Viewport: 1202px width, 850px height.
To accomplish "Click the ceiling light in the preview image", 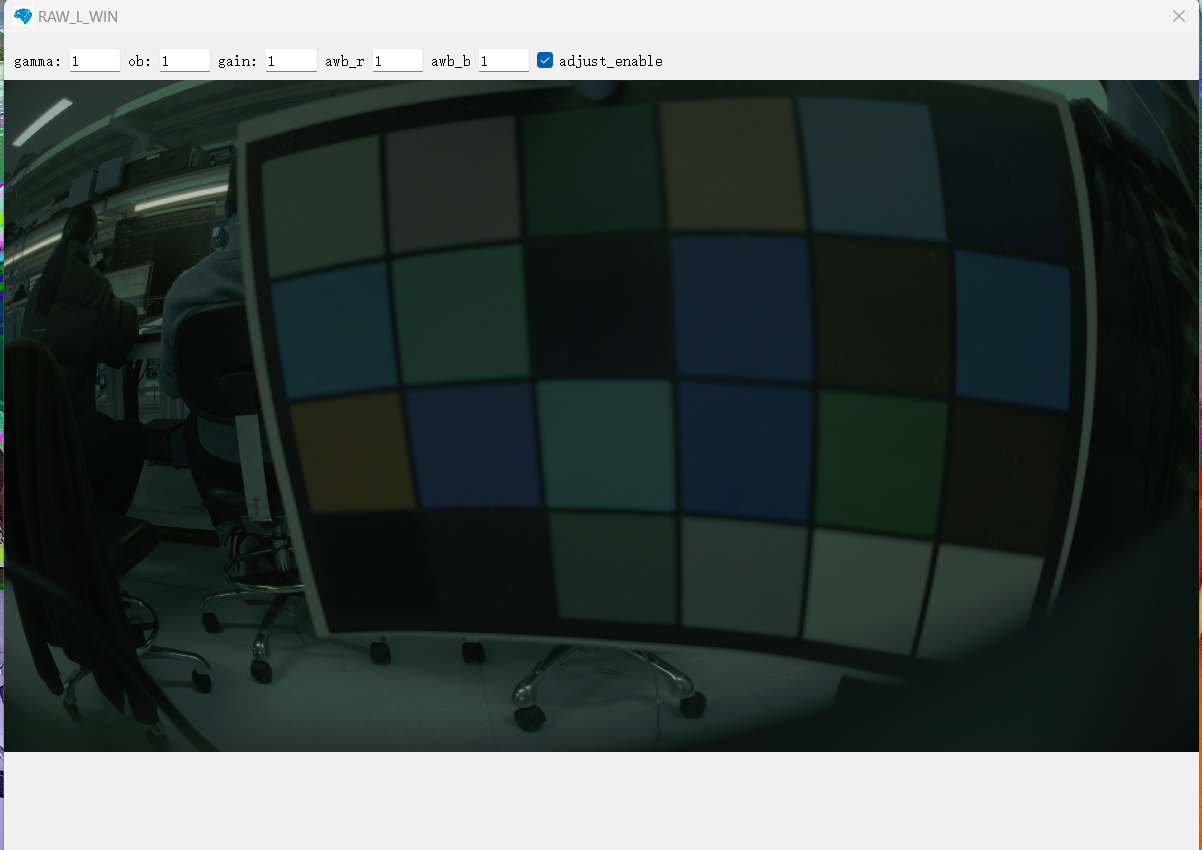I will [42, 122].
